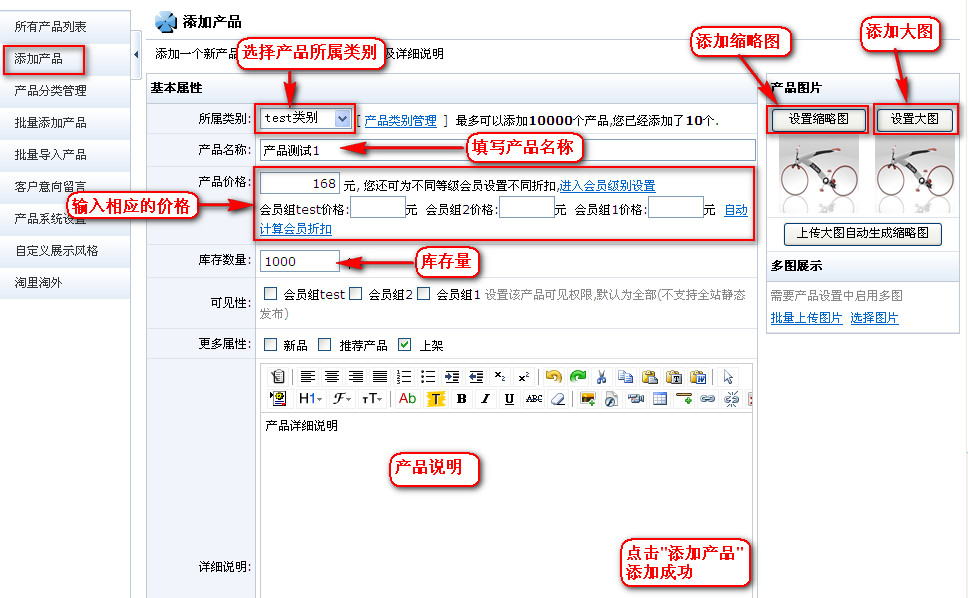Center-align text with the toolbar icon

coord(331,377)
